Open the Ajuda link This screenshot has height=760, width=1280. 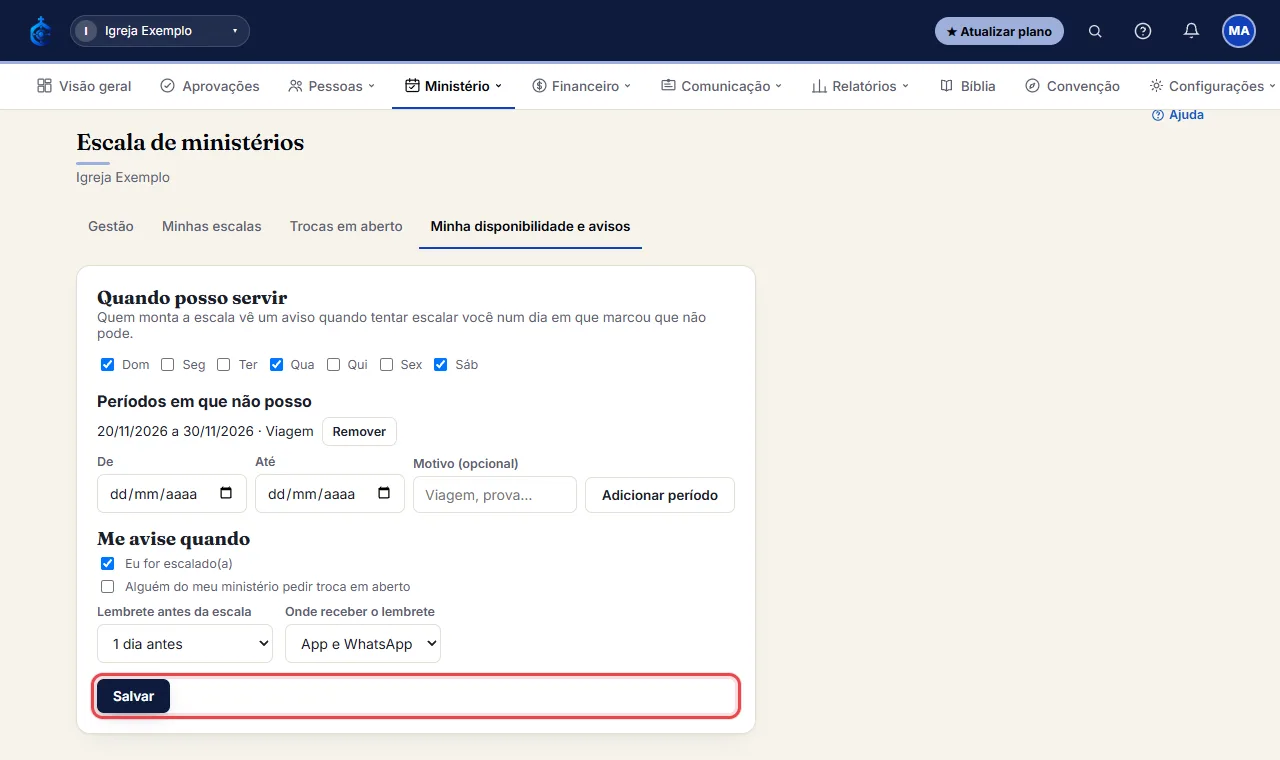click(1178, 115)
